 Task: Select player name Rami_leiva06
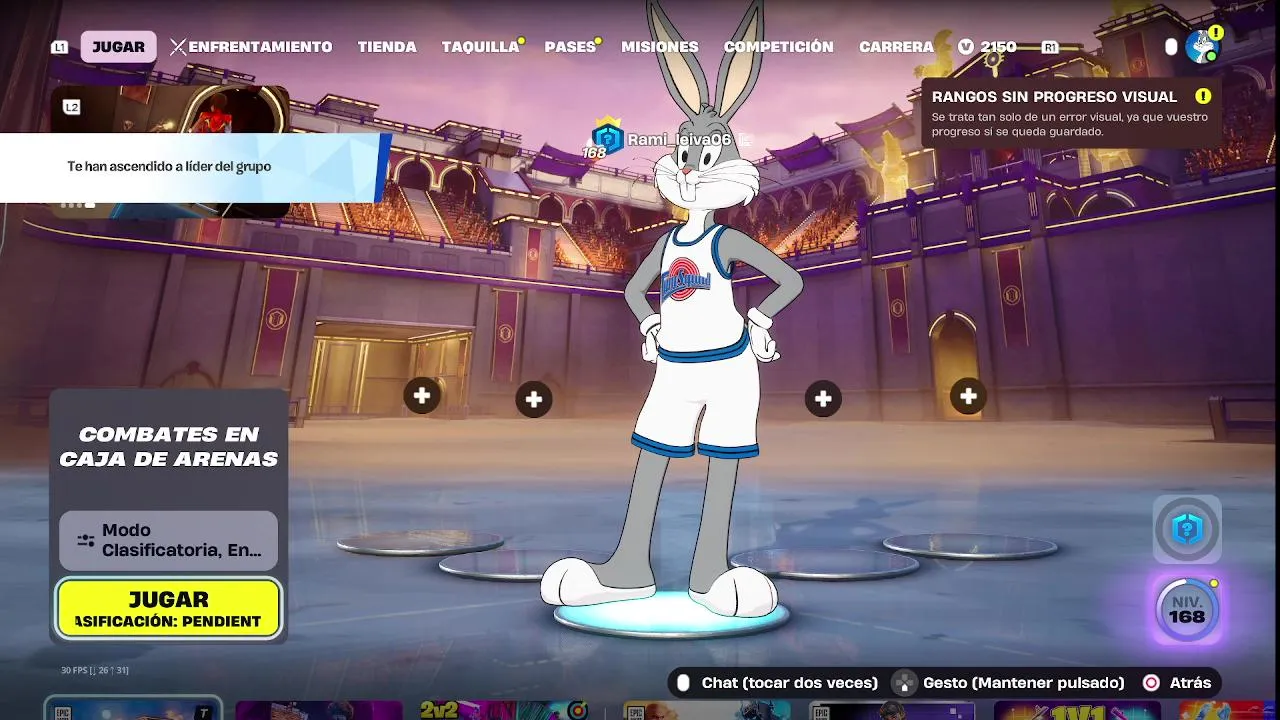679,139
